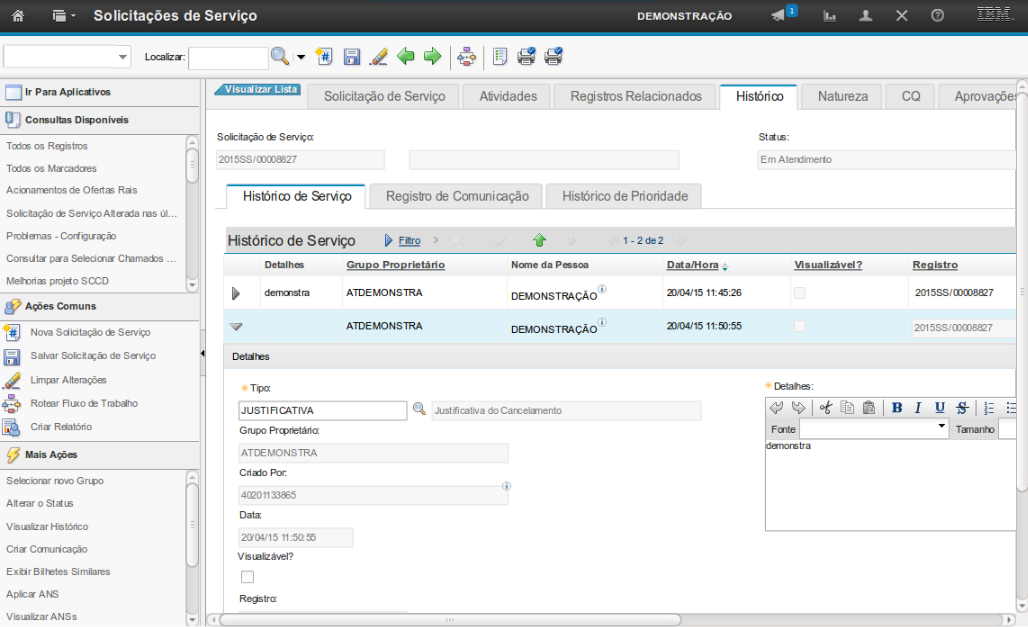Click the Route Workflow toolbar icon
The image size is (1028, 627).
[x=466, y=57]
